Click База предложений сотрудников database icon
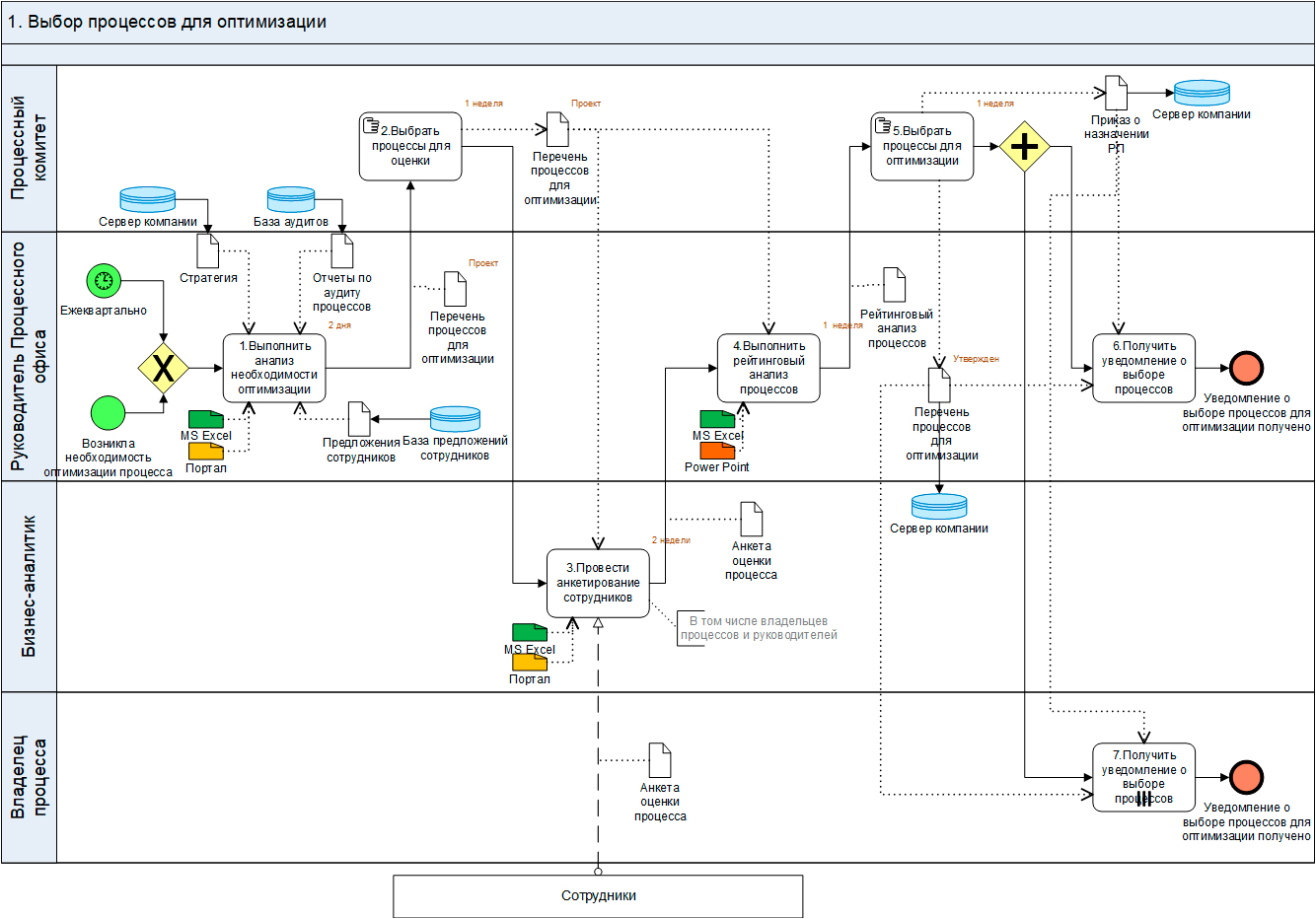 pyautogui.click(x=455, y=419)
